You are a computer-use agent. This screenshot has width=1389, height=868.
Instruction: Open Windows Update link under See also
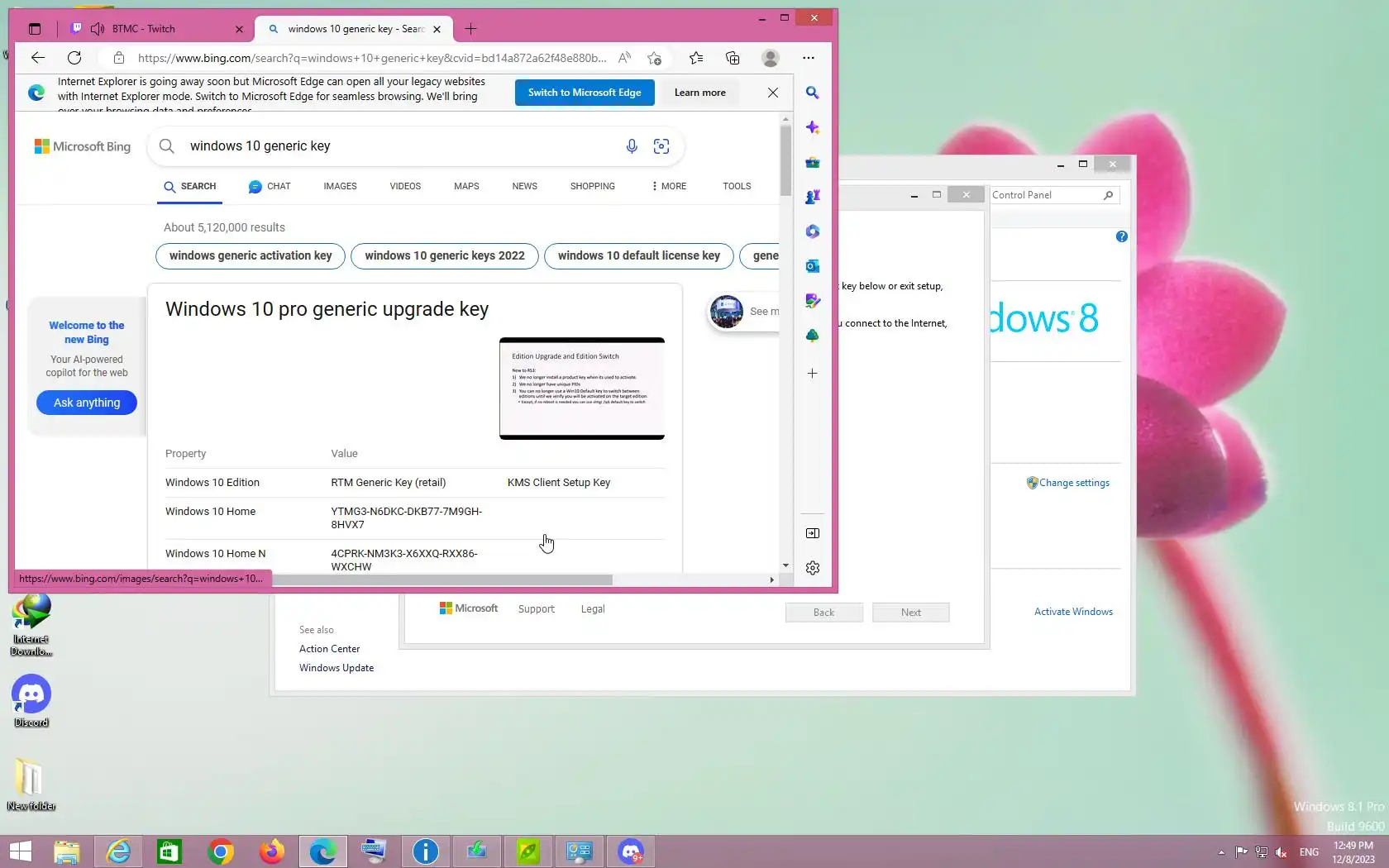[337, 668]
